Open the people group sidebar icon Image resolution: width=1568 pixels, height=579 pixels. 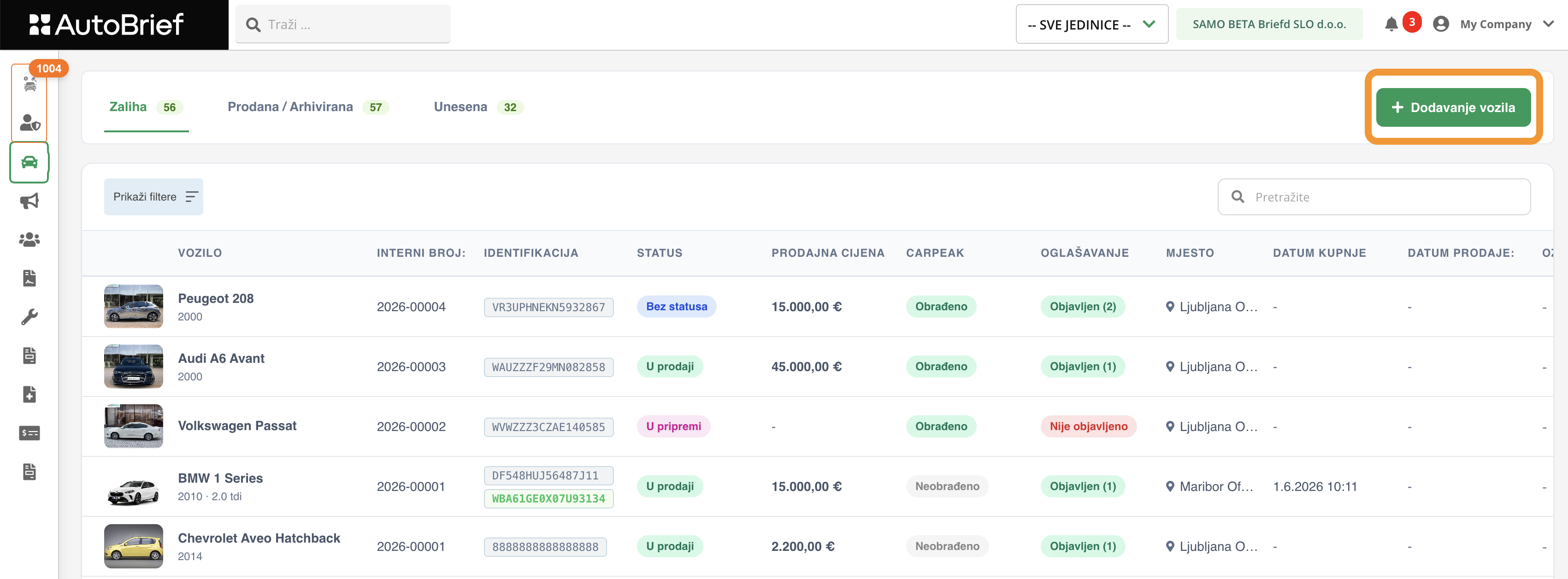click(29, 239)
